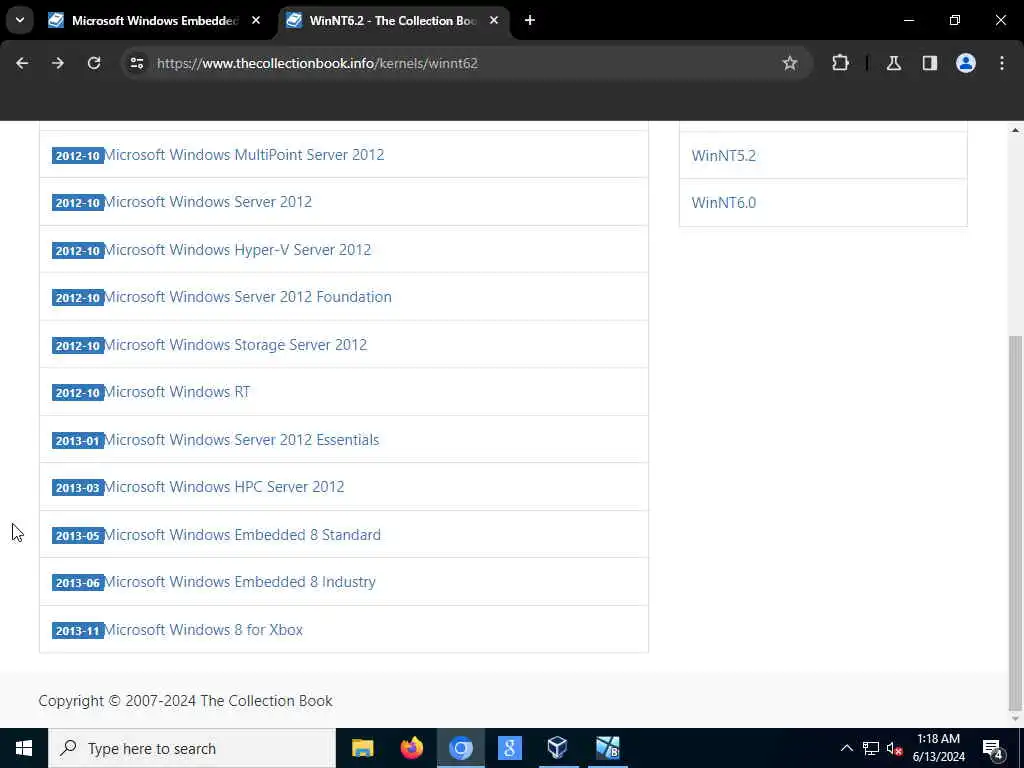Open Microsoft Windows Storage Server 2012 link
Image resolution: width=1024 pixels, height=768 pixels.
coord(235,345)
